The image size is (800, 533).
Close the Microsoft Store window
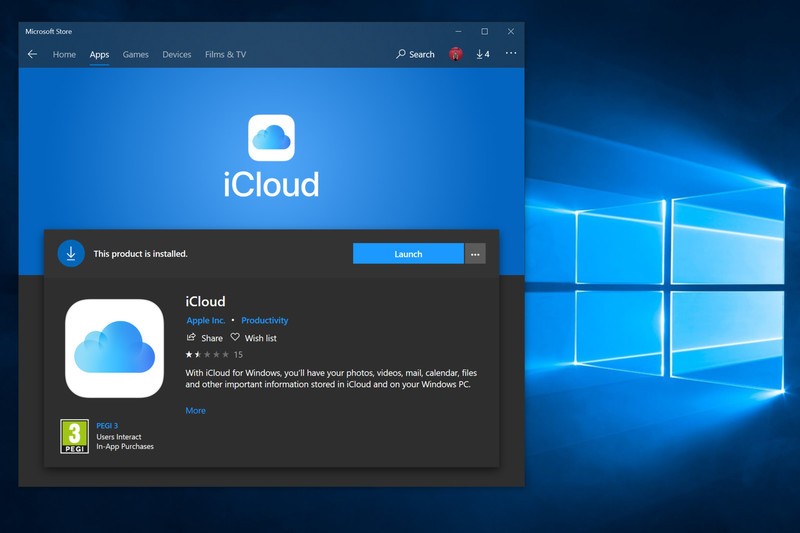coord(511,31)
